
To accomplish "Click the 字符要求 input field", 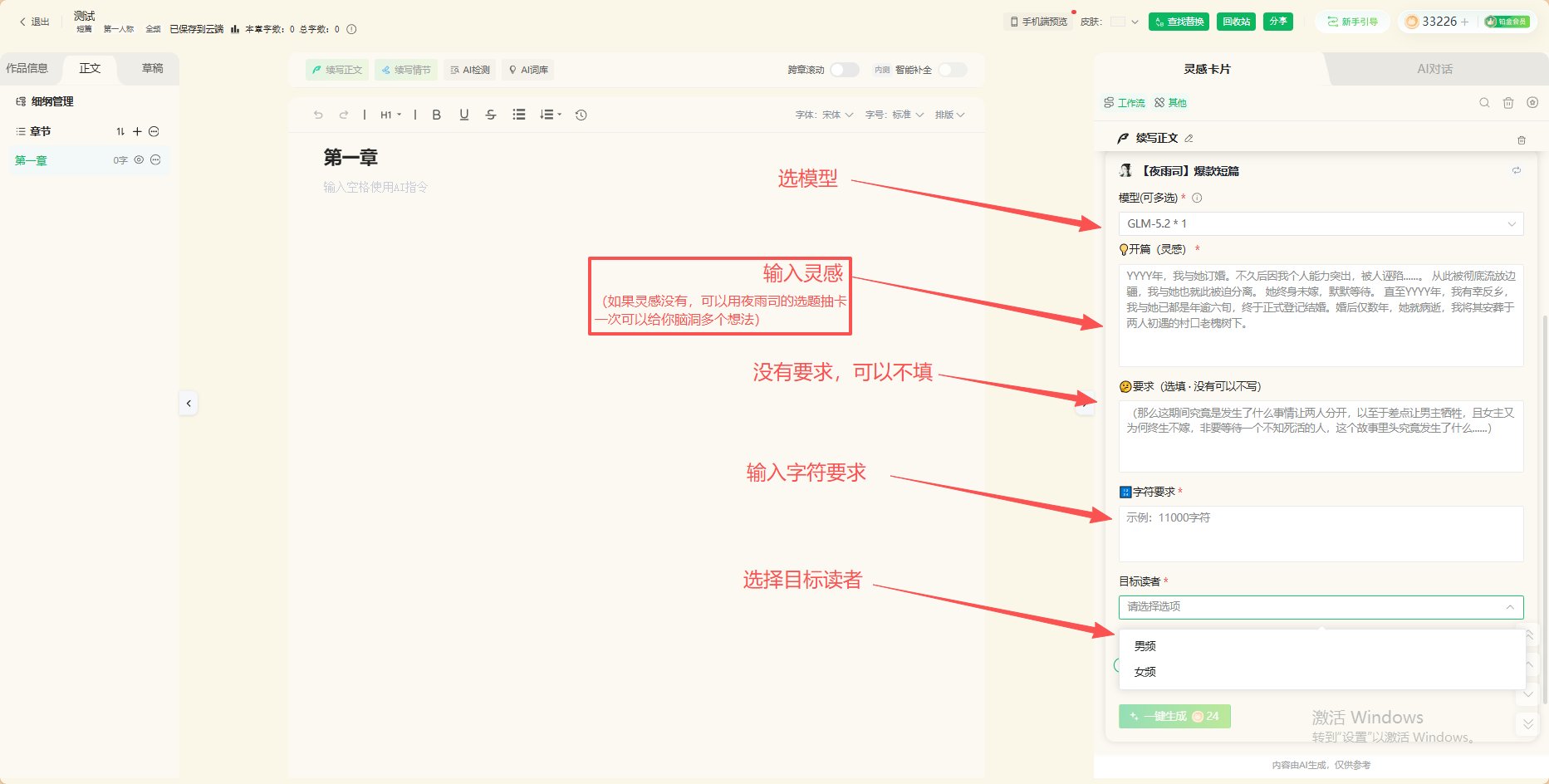I will click(1321, 534).
